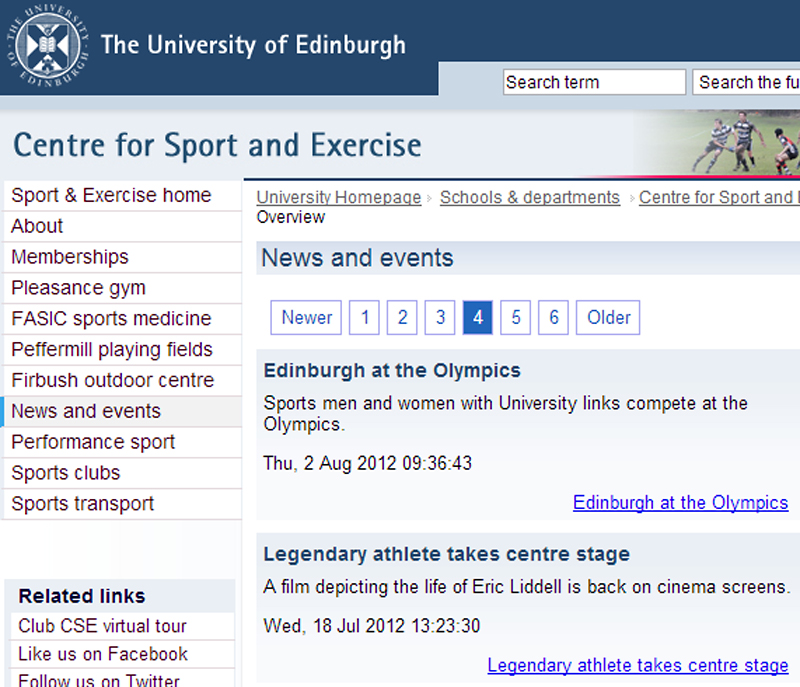
Task: Open Legendary athlete takes centre stage link
Action: click(638, 666)
